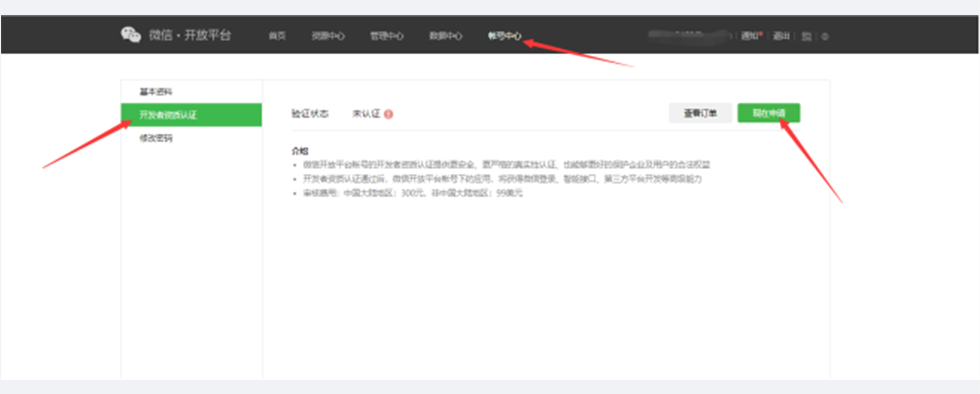Click the blurred account name in header
The width and height of the screenshot is (980, 394).
[x=689, y=34]
